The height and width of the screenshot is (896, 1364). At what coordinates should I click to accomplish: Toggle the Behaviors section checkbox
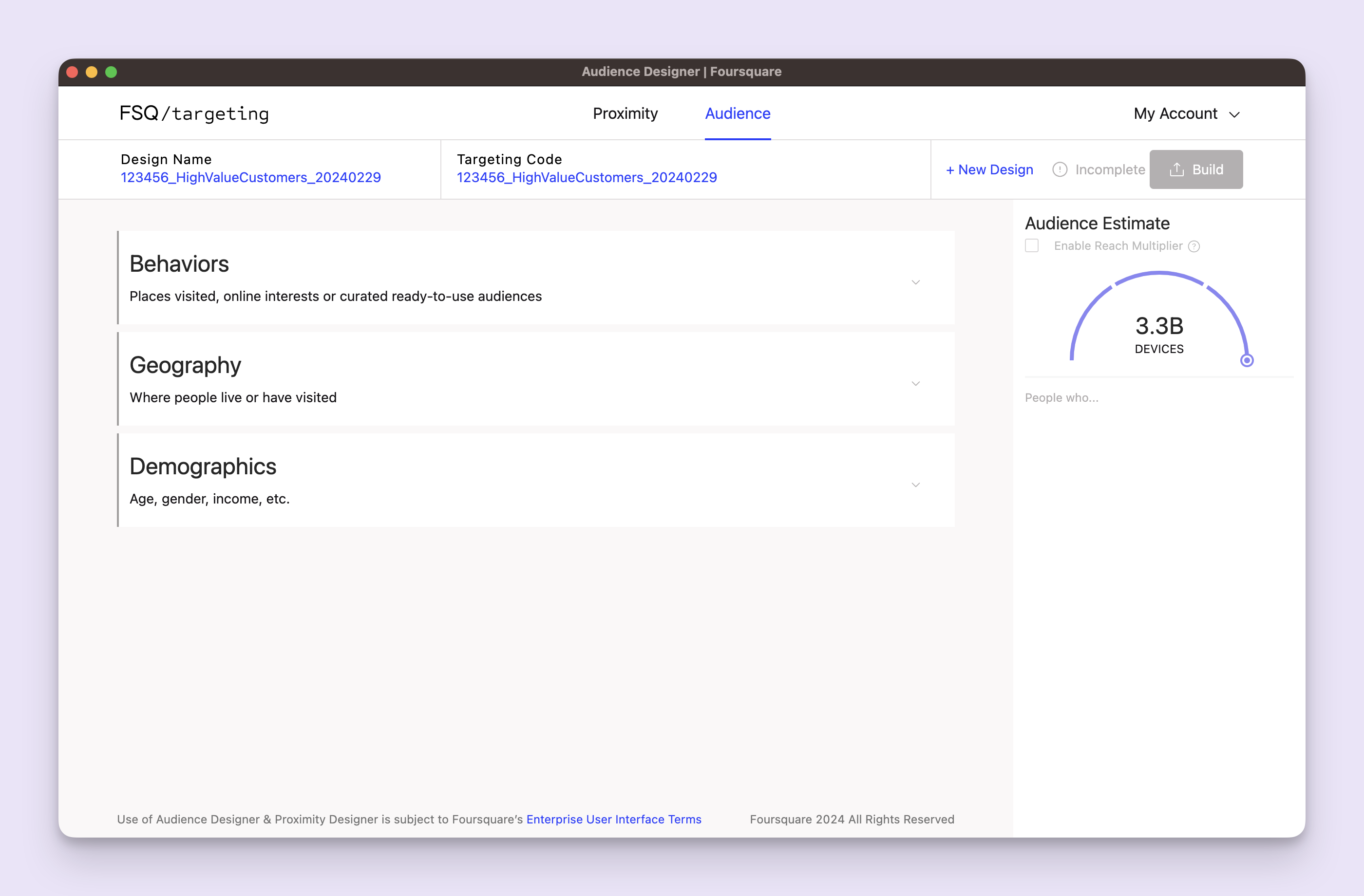click(x=917, y=281)
